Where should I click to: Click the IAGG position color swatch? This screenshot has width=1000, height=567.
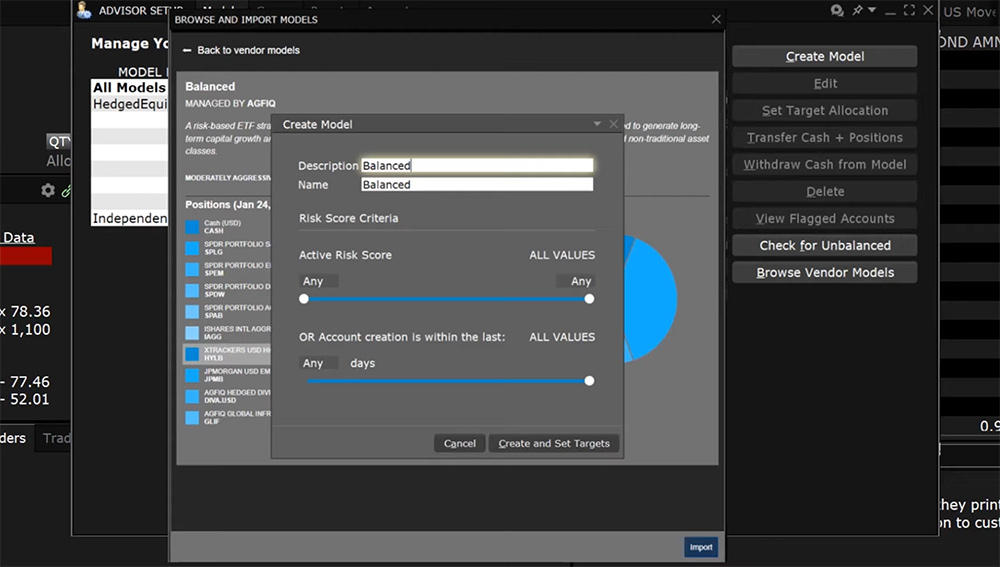point(192,332)
